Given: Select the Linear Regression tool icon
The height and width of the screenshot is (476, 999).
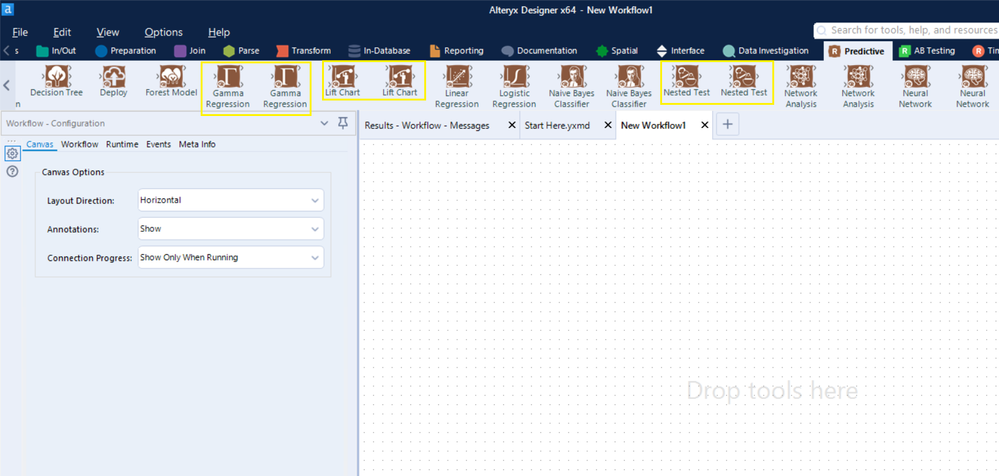Looking at the screenshot, I should pyautogui.click(x=457, y=76).
